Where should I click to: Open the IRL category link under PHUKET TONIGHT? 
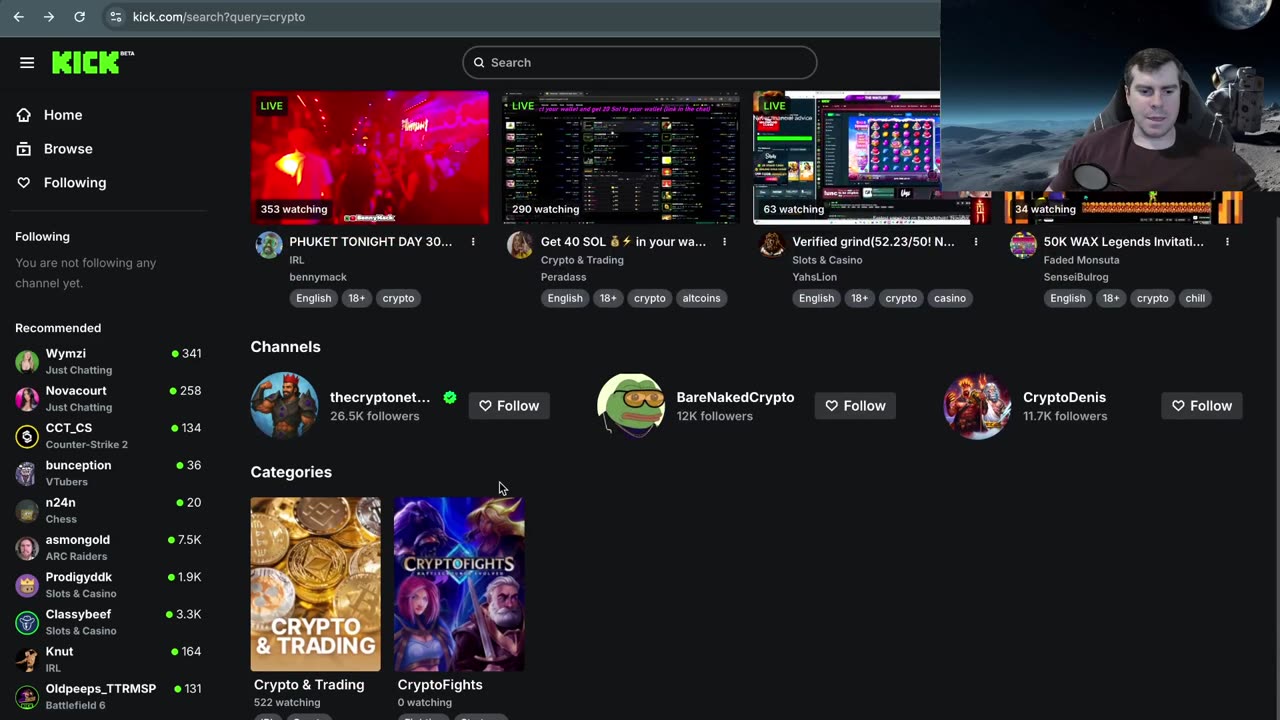pos(297,260)
